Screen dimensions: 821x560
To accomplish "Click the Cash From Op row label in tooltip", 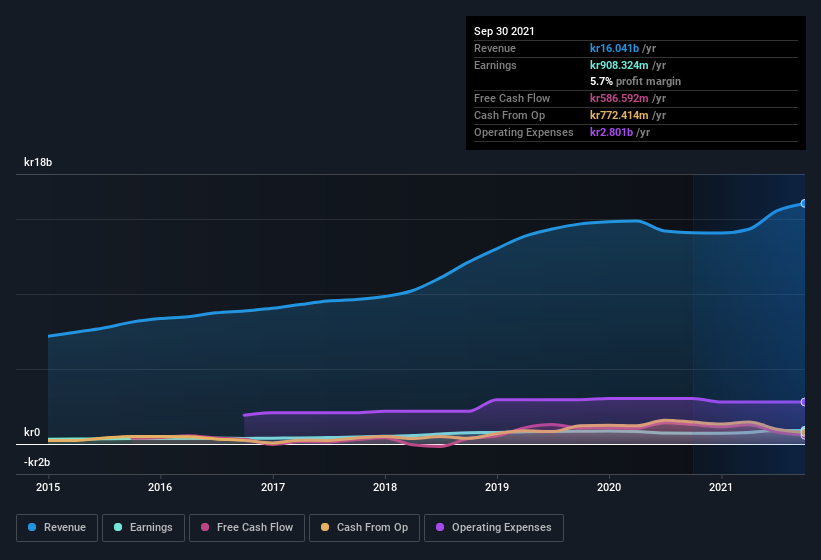I will pos(509,115).
